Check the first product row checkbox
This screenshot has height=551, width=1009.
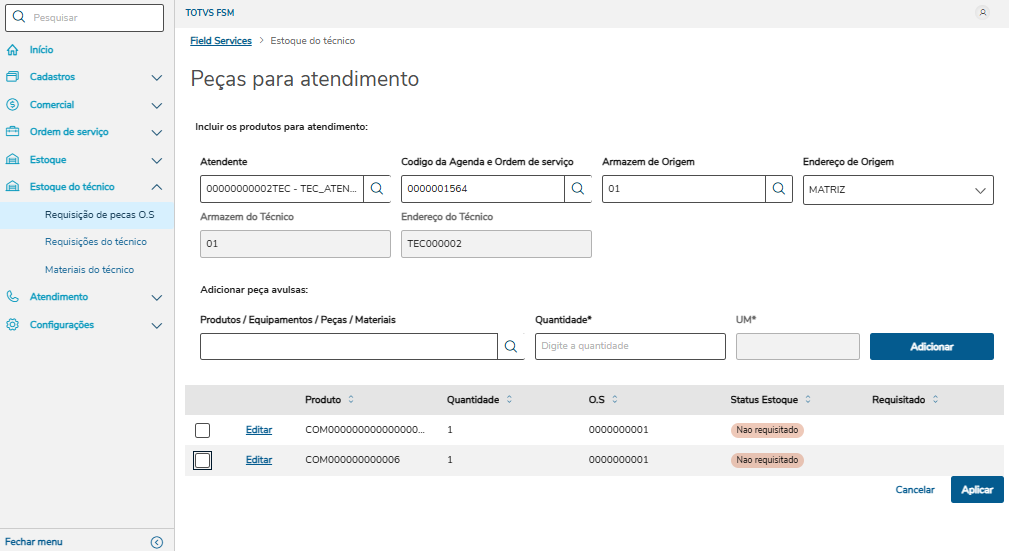coord(202,430)
